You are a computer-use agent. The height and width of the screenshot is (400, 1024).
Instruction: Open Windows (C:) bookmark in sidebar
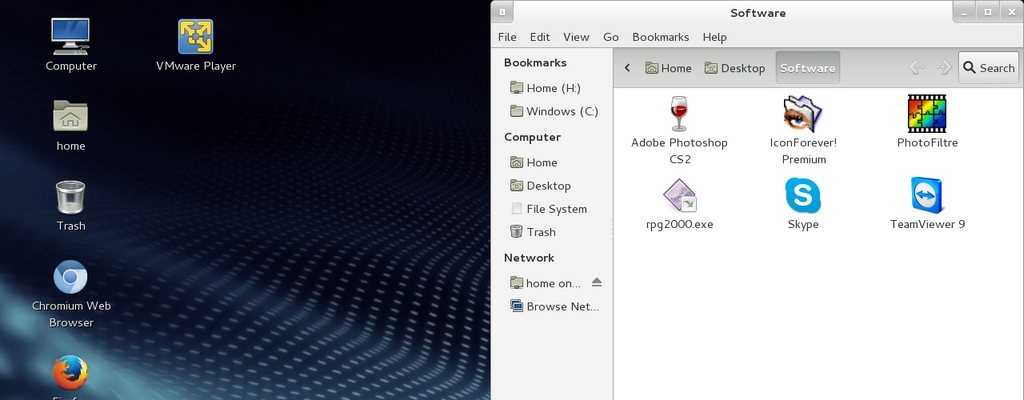(561, 111)
